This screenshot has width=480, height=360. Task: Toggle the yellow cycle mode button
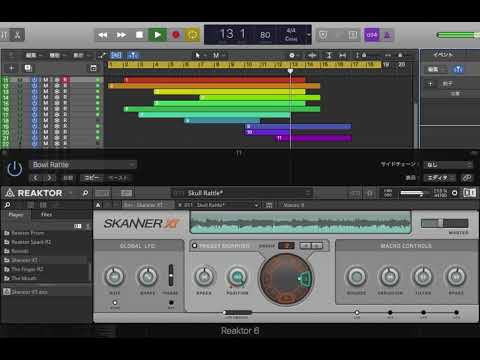192,35
